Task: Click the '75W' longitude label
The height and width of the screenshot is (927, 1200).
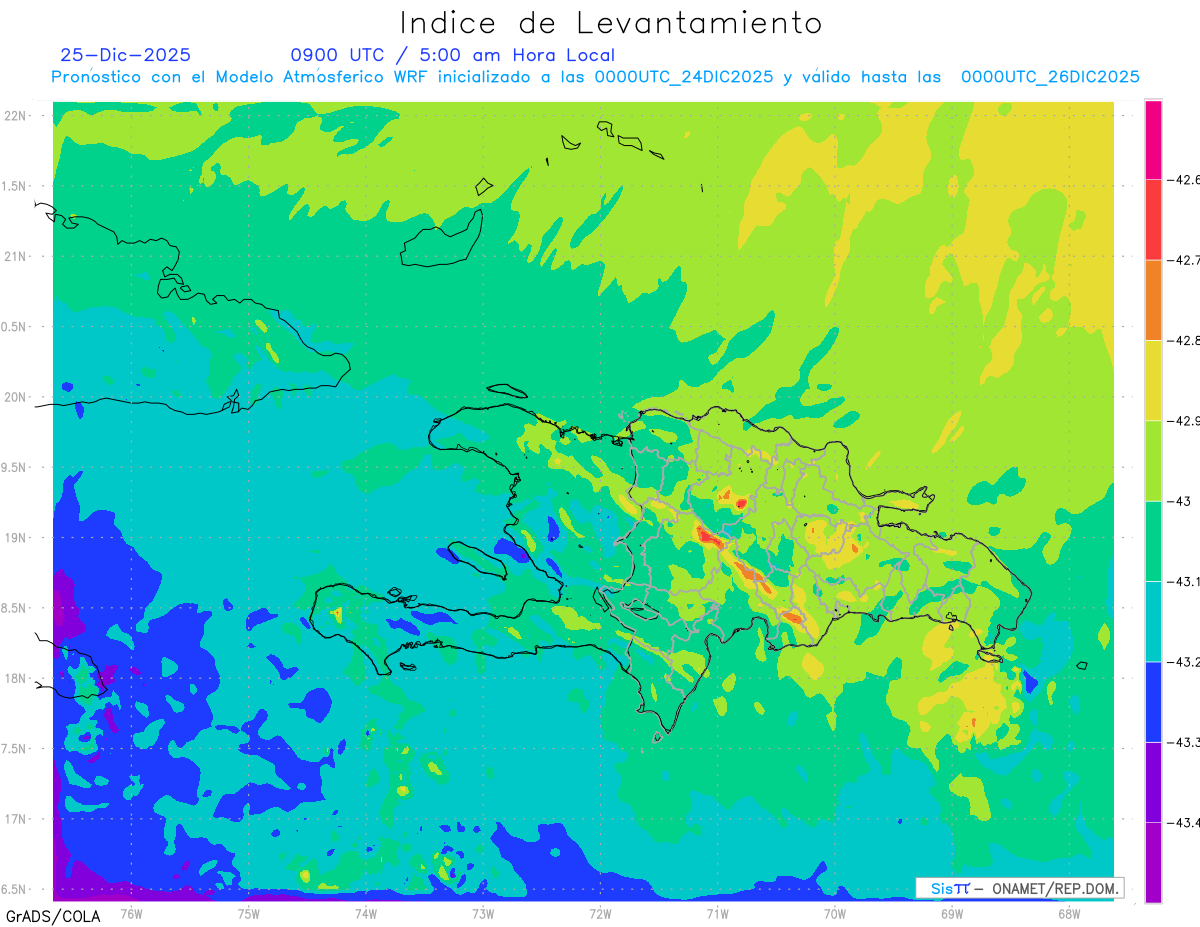Action: tap(249, 913)
